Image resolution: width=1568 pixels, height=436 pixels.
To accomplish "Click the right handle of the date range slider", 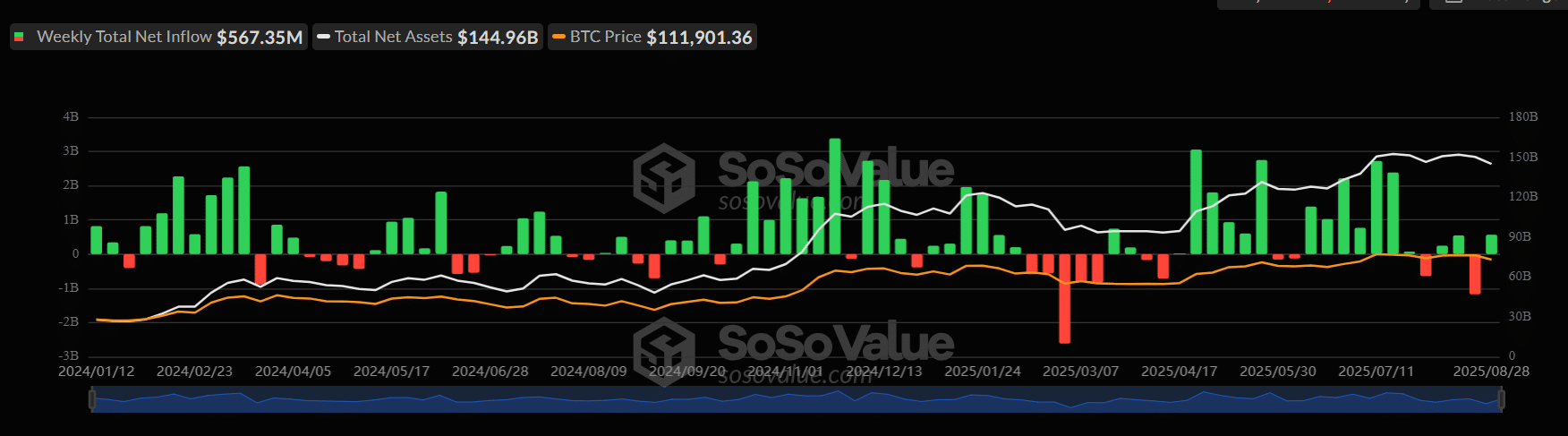I will (x=1501, y=399).
